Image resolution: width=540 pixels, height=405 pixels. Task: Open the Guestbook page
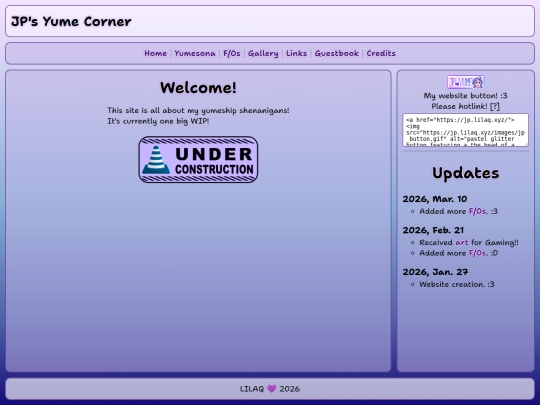tap(336, 53)
